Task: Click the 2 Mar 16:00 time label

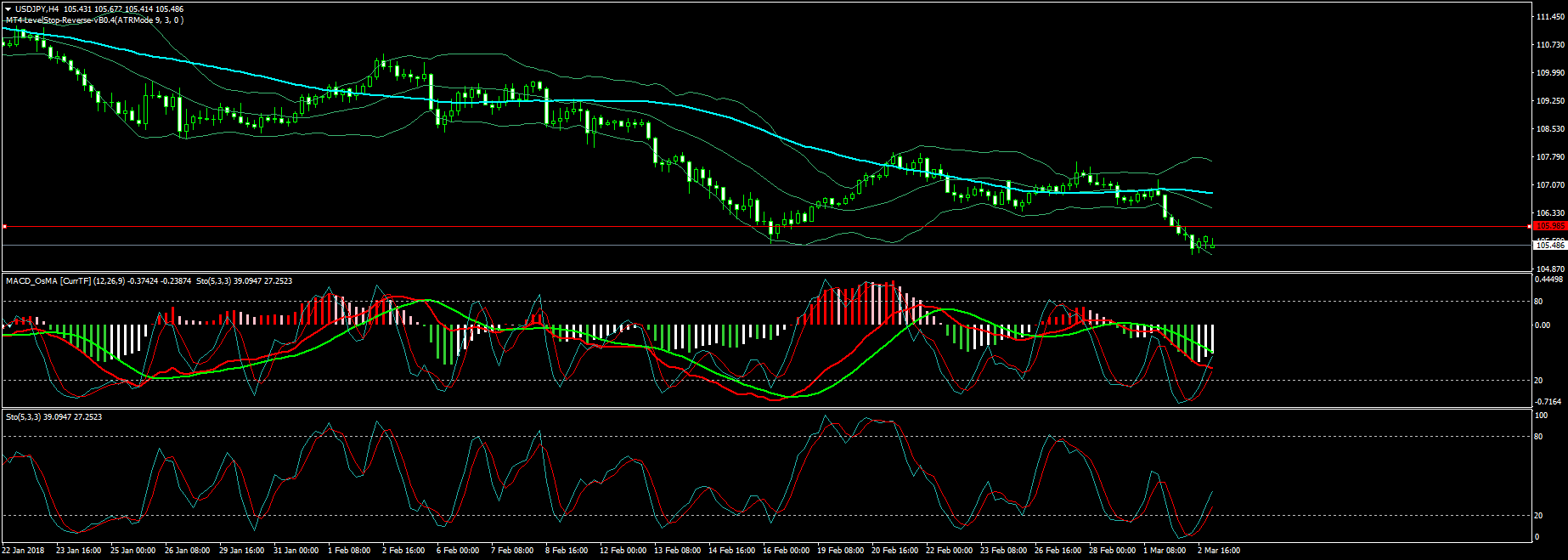Action: pyautogui.click(x=1219, y=551)
